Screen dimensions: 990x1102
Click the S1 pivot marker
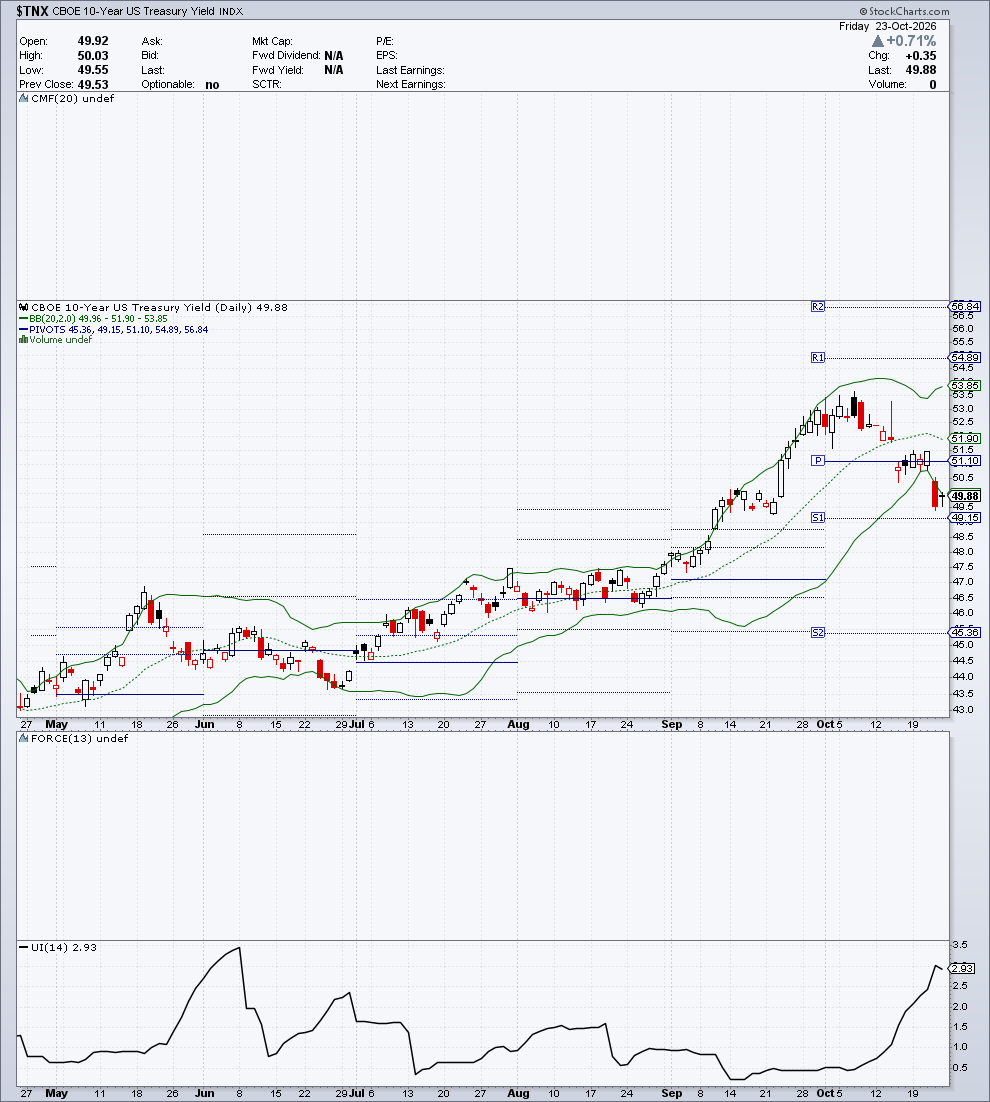(x=818, y=517)
